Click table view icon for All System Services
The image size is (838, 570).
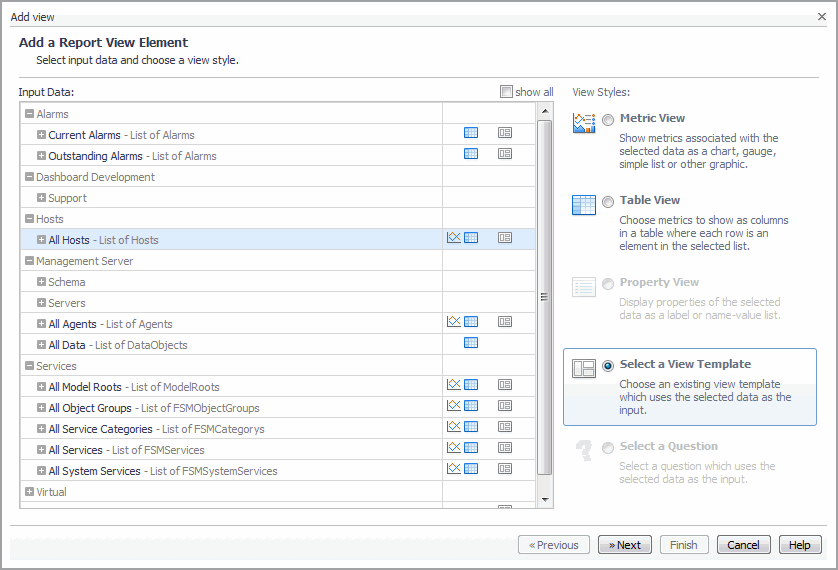471,469
